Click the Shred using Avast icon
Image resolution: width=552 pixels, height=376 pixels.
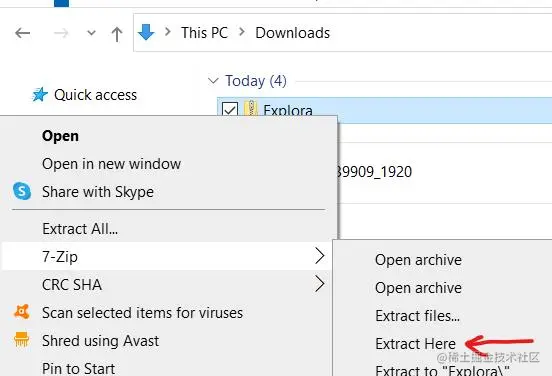(21, 340)
